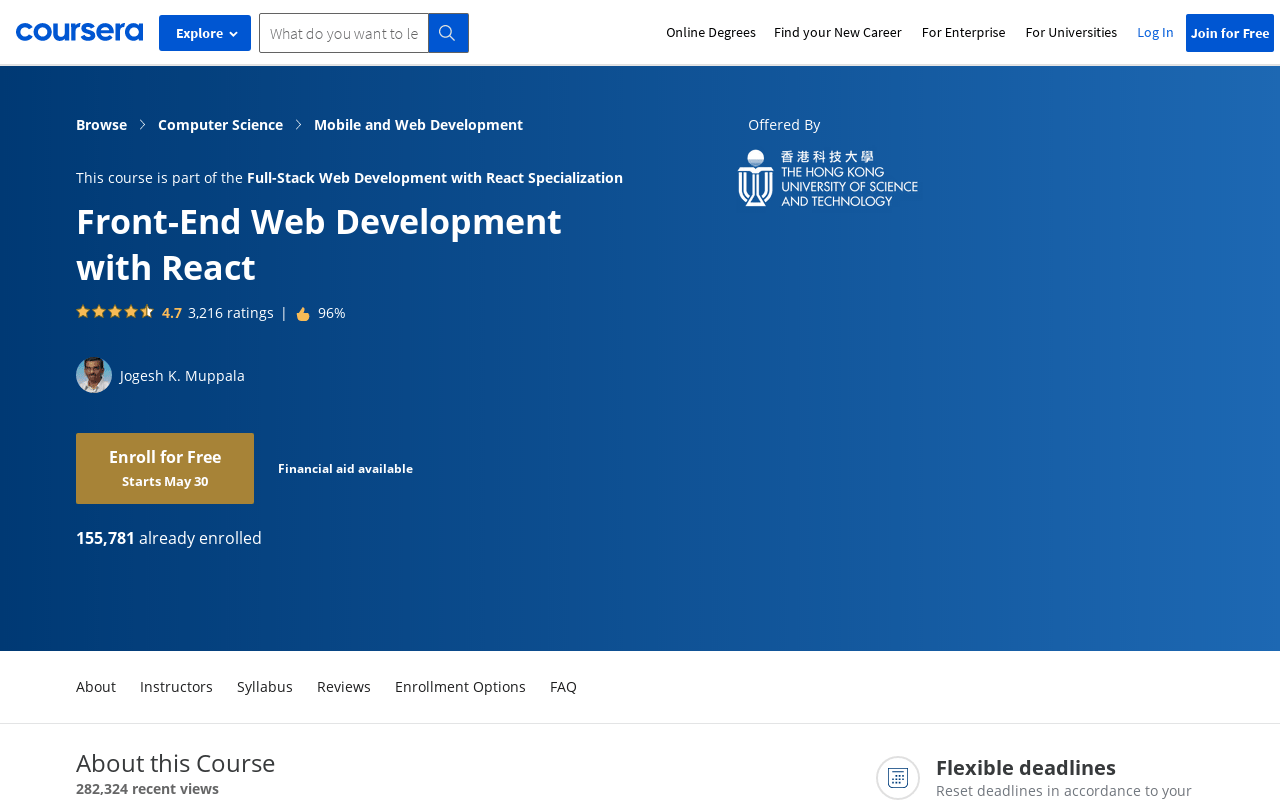Open Online Degrees link
This screenshot has height=800, width=1280.
pyautogui.click(x=711, y=32)
